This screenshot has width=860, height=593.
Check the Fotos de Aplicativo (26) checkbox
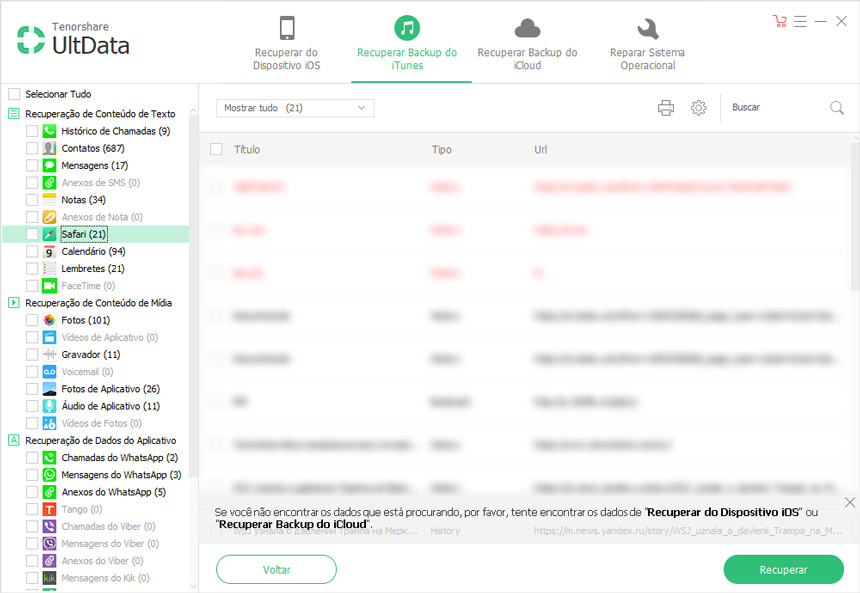pyautogui.click(x=32, y=389)
